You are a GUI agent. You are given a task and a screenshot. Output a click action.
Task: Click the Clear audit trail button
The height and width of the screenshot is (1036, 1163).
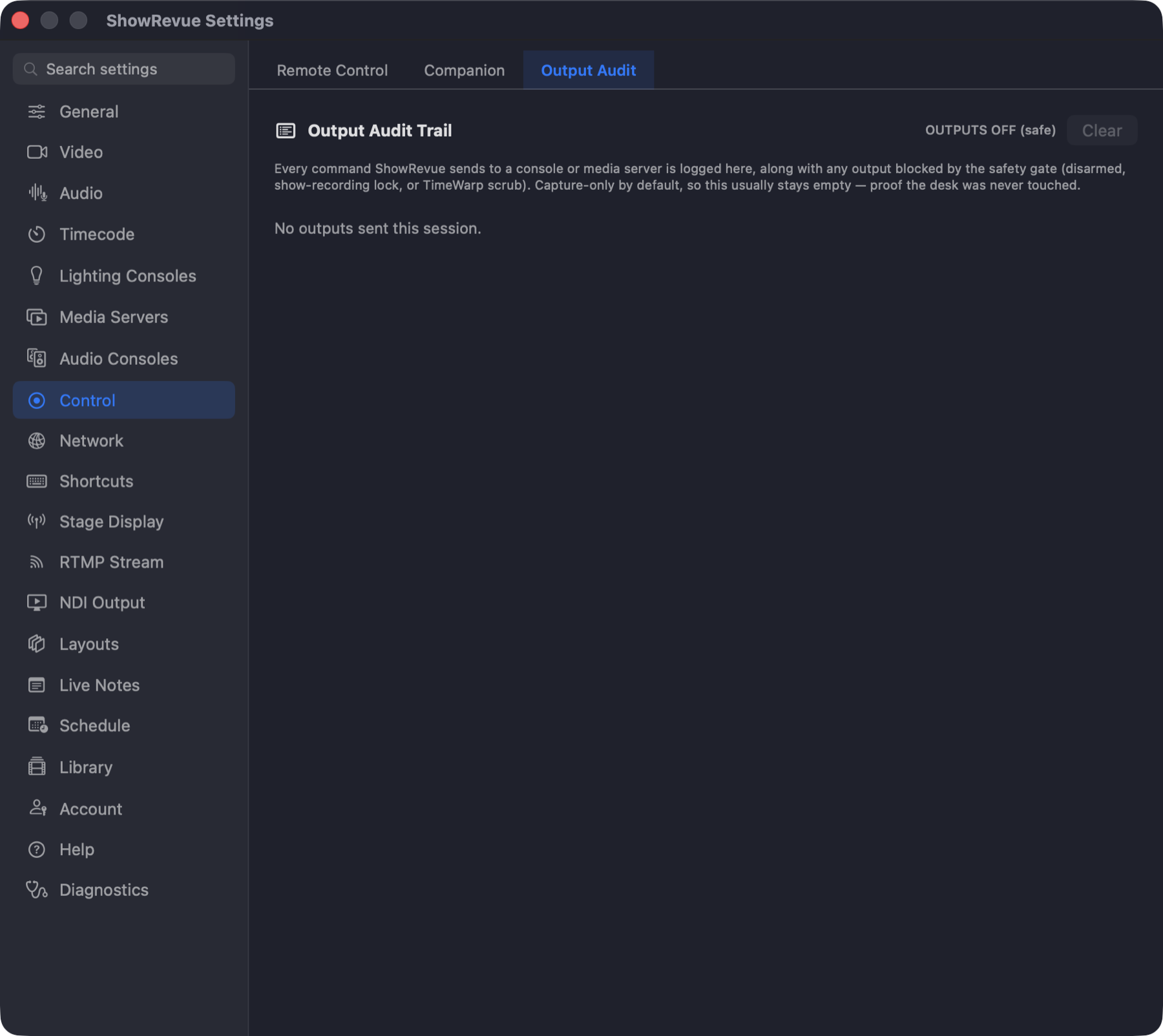click(x=1102, y=130)
